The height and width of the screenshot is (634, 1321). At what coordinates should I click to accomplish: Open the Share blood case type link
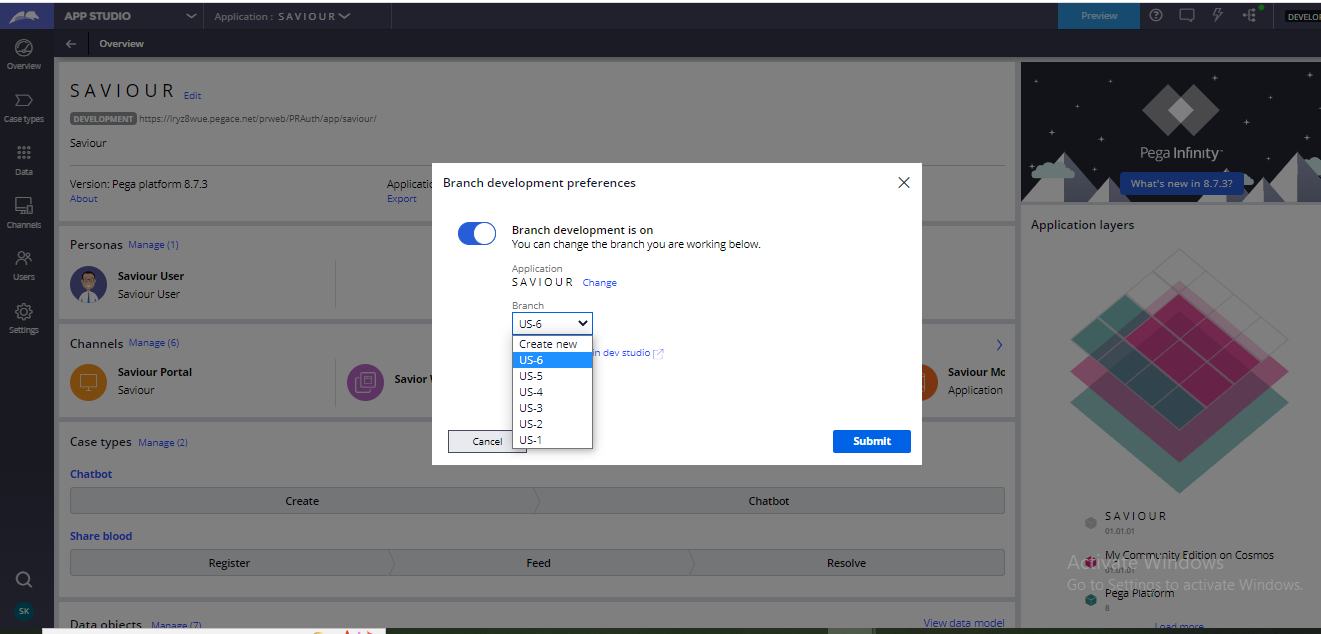(x=101, y=536)
